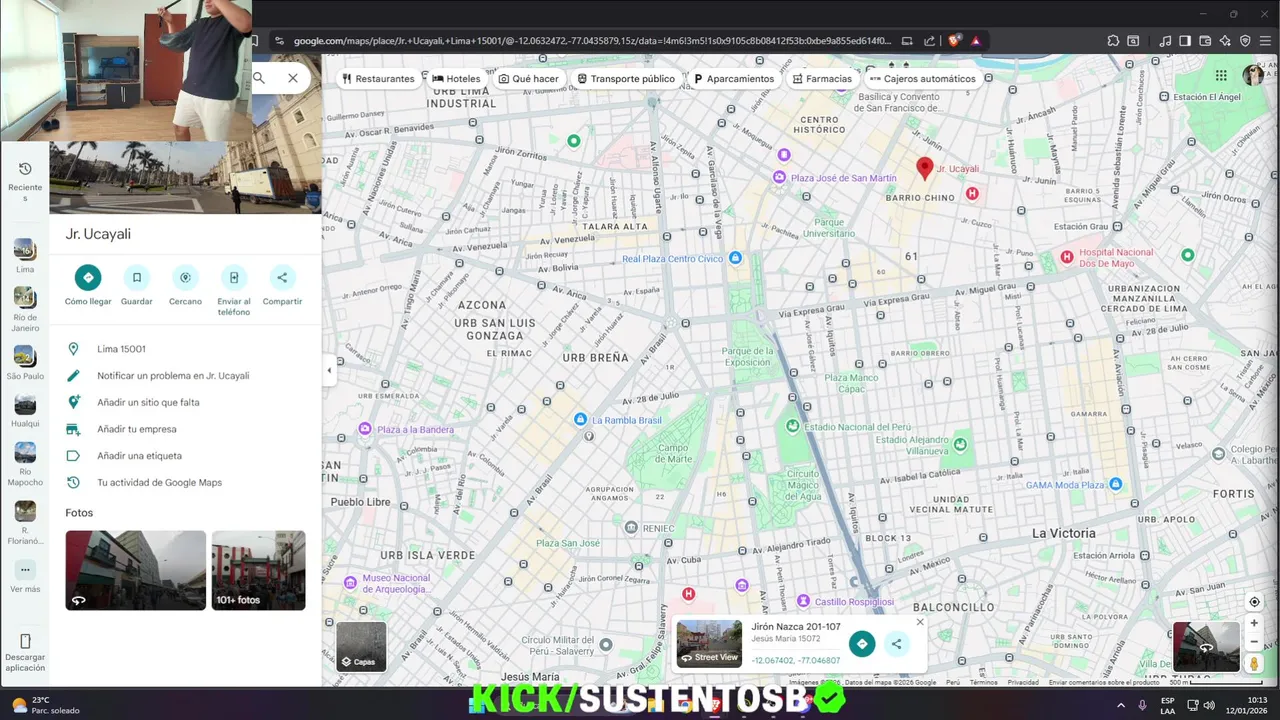Toggle the Brave sidebar panel icon
The width and height of the screenshot is (1280, 720).
1185,41
